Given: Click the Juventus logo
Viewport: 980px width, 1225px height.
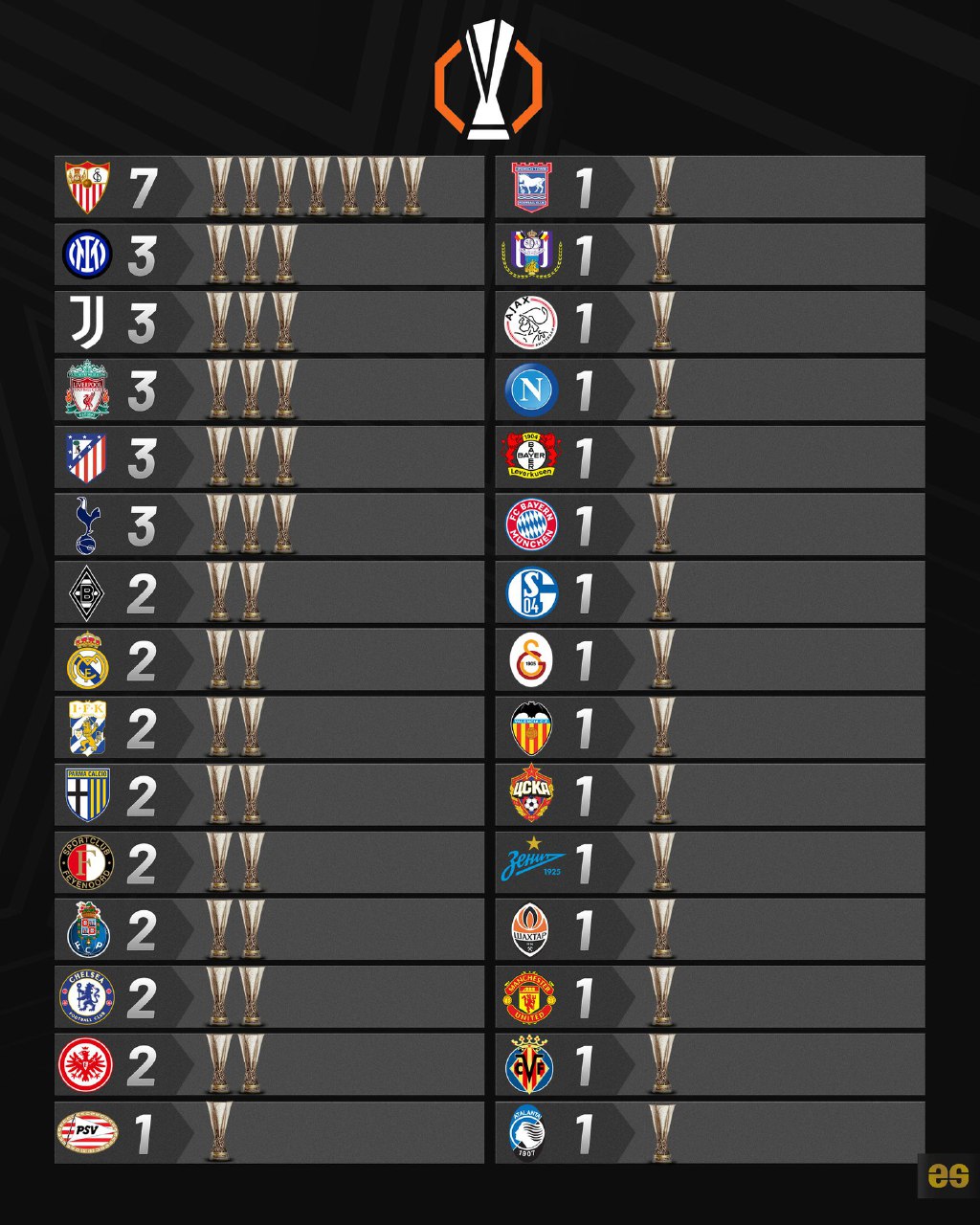Looking at the screenshot, I should 87,323.
